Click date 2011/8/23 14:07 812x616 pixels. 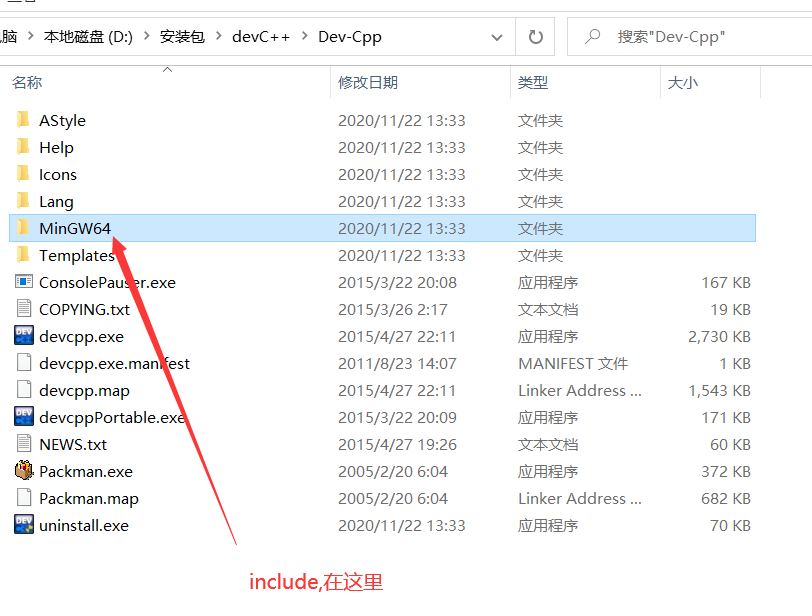click(397, 363)
